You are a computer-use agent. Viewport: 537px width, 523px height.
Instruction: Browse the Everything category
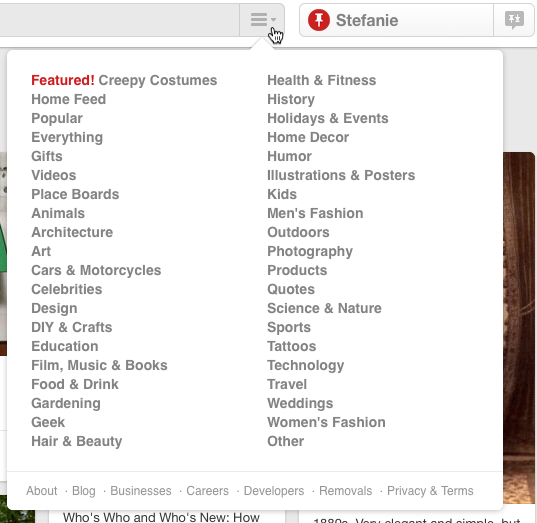tap(67, 137)
